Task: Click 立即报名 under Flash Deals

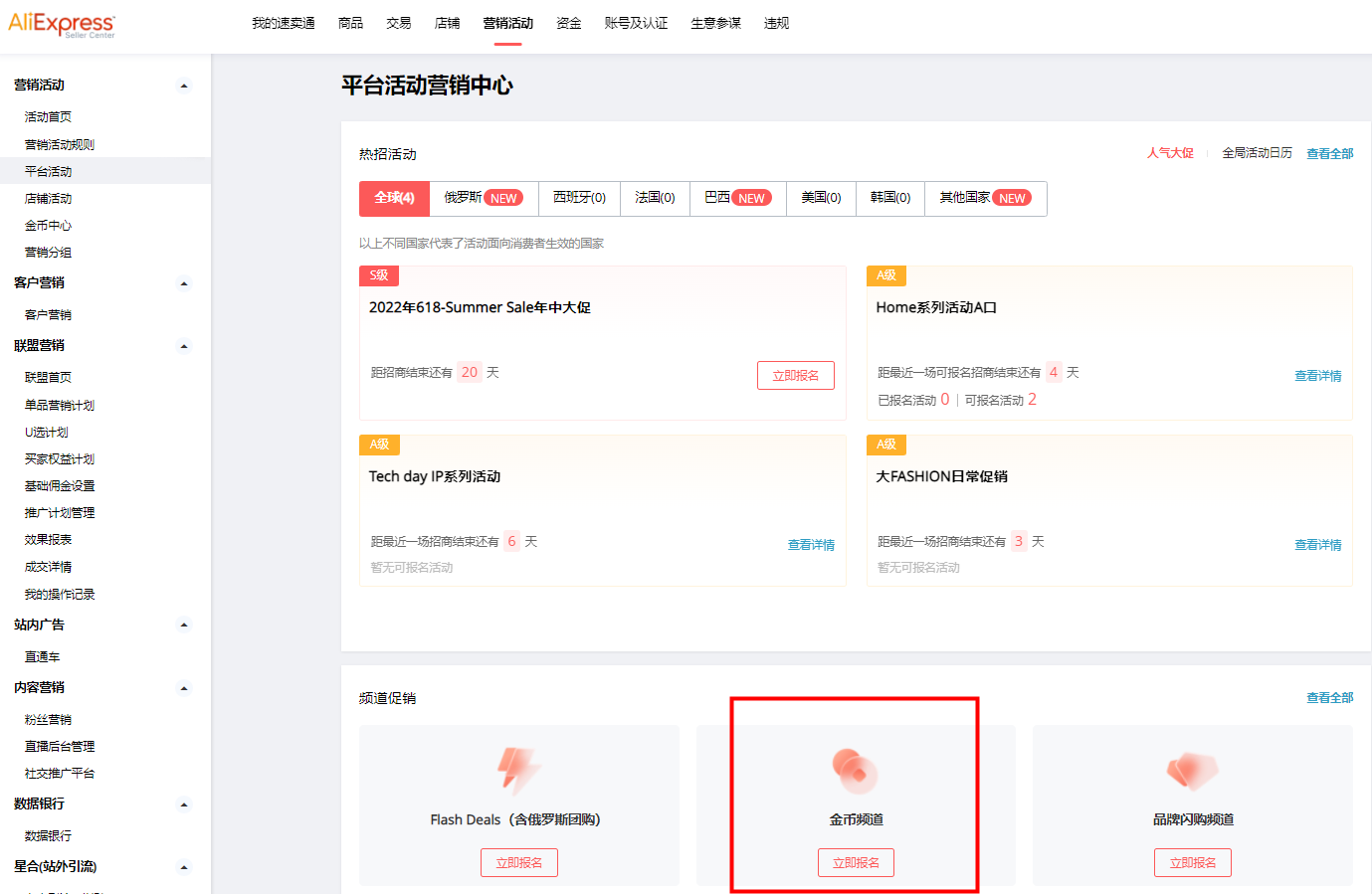Action: tap(519, 862)
